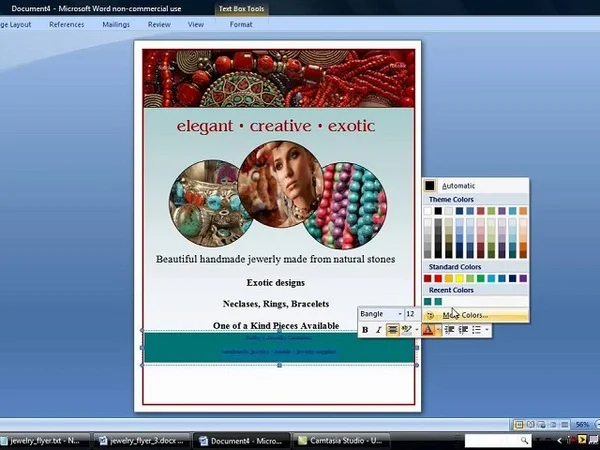The width and height of the screenshot is (600, 450).
Task: Open the font color dropdown arrow
Action: click(439, 330)
